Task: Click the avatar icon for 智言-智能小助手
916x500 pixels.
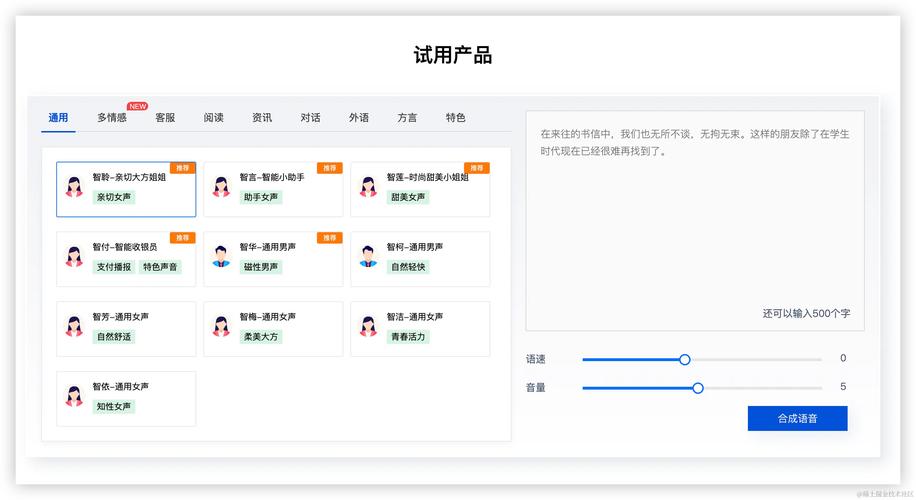Action: pos(221,187)
